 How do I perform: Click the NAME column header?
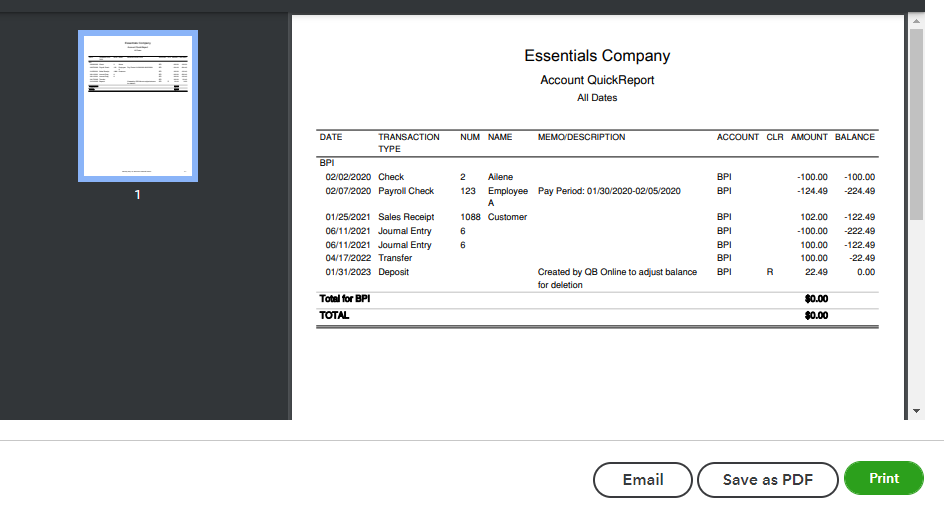pyautogui.click(x=500, y=137)
